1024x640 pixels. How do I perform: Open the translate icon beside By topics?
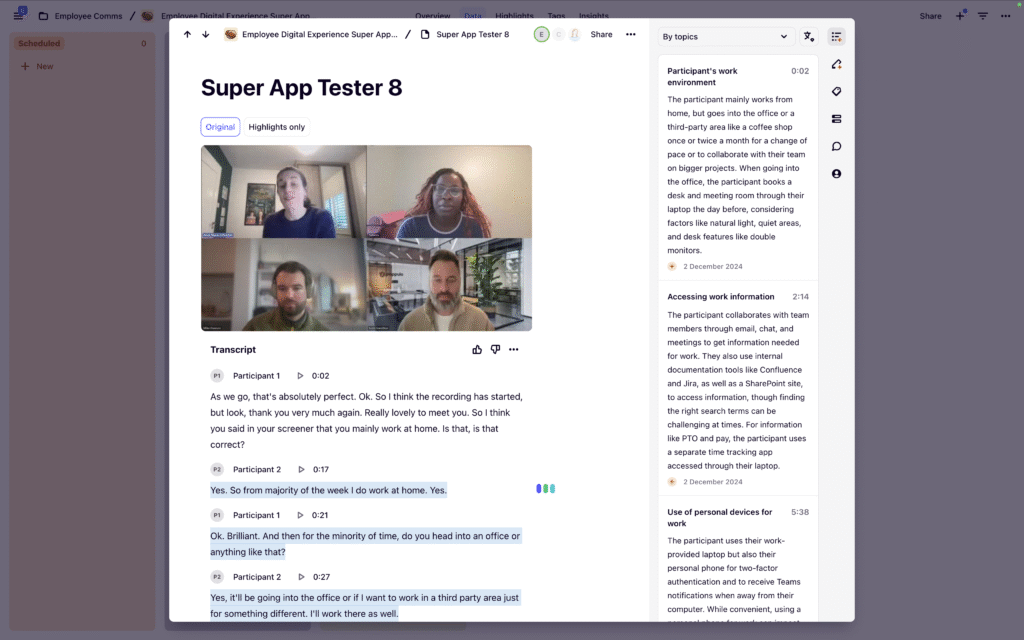809,36
